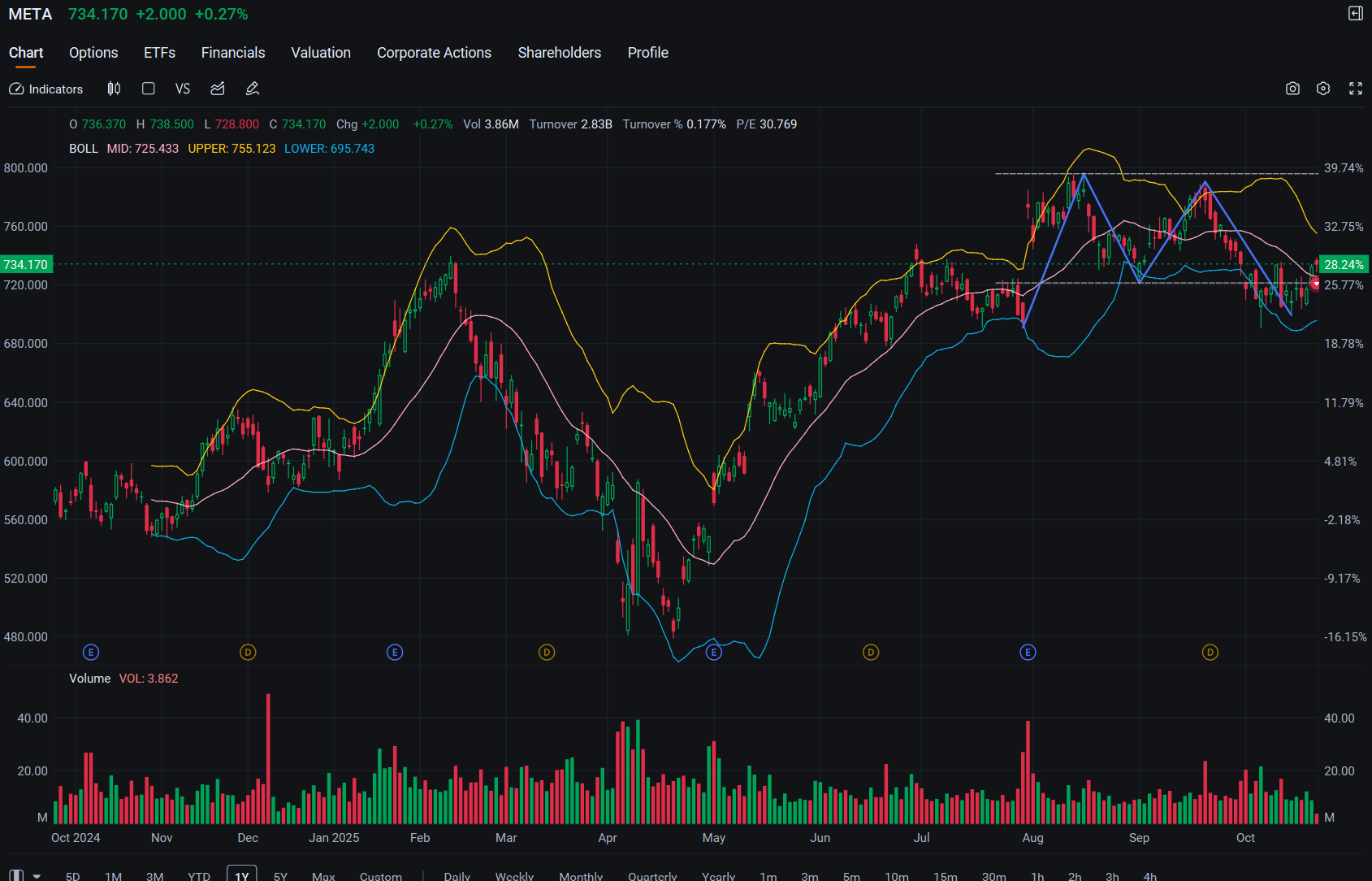Image resolution: width=1372 pixels, height=881 pixels.
Task: Click the earnings marker before Nov 2024
Action: tap(91, 652)
